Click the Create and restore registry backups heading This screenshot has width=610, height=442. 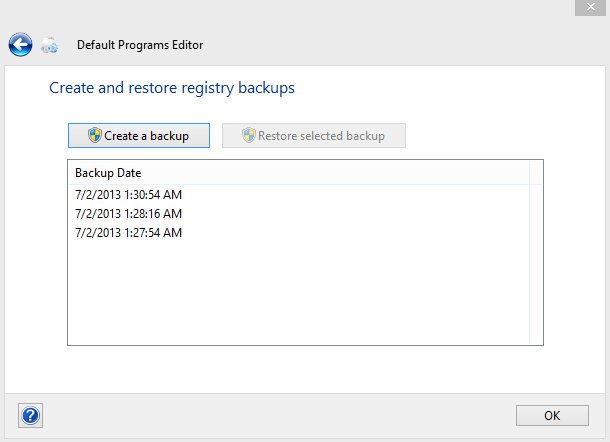172,88
